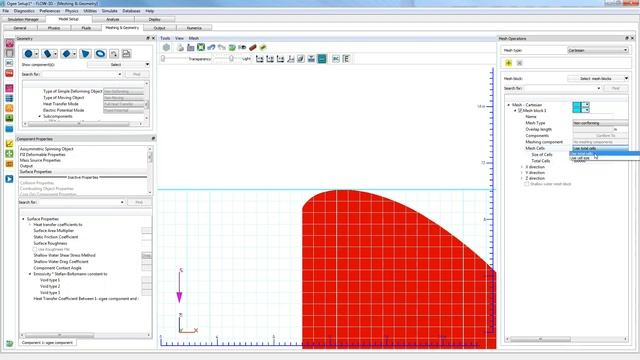
Task: Click Find button in Mesh Operations panel
Action: (616, 88)
